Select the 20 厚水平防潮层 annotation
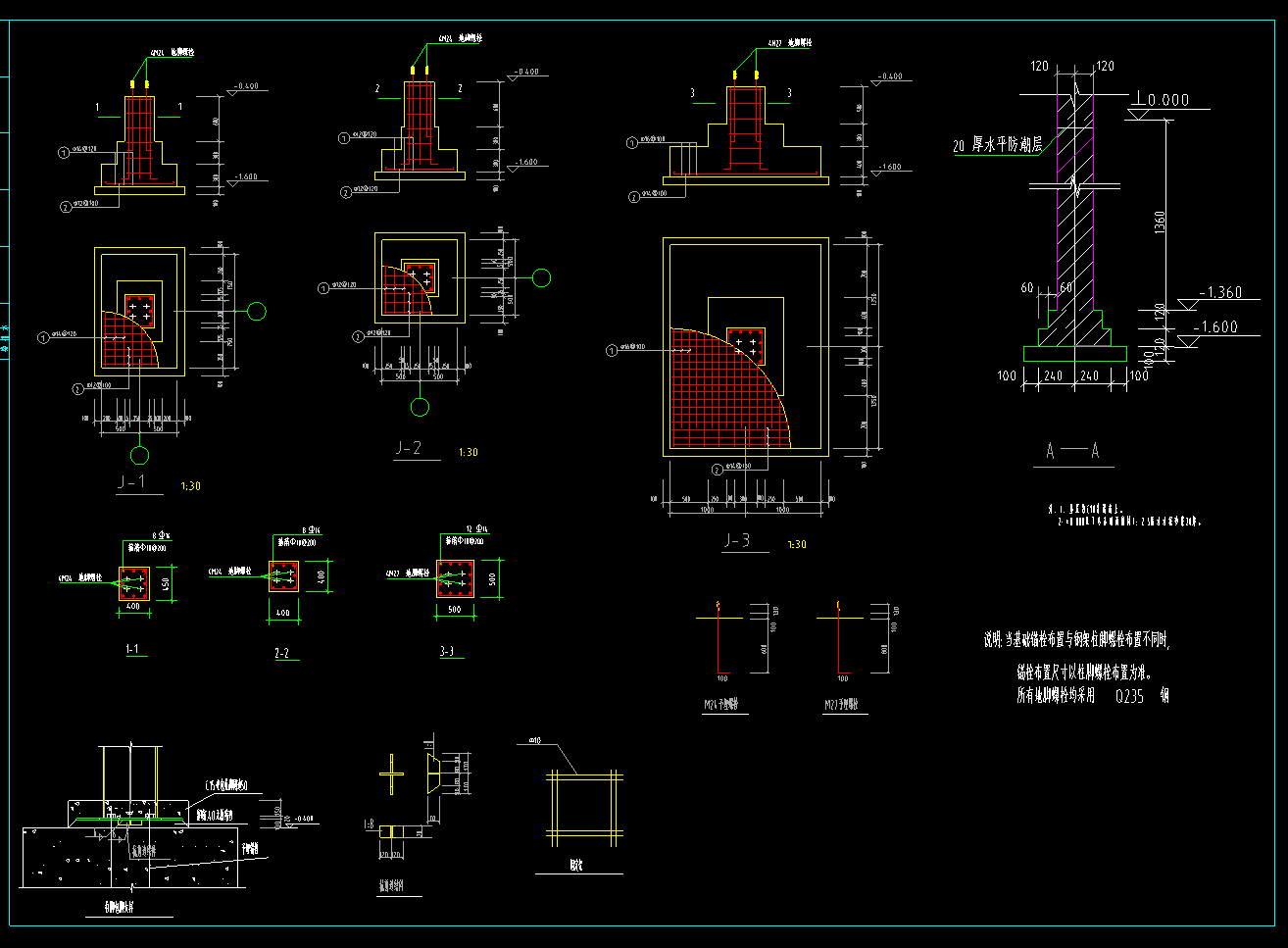This screenshot has height=948, width=1288. click(998, 145)
